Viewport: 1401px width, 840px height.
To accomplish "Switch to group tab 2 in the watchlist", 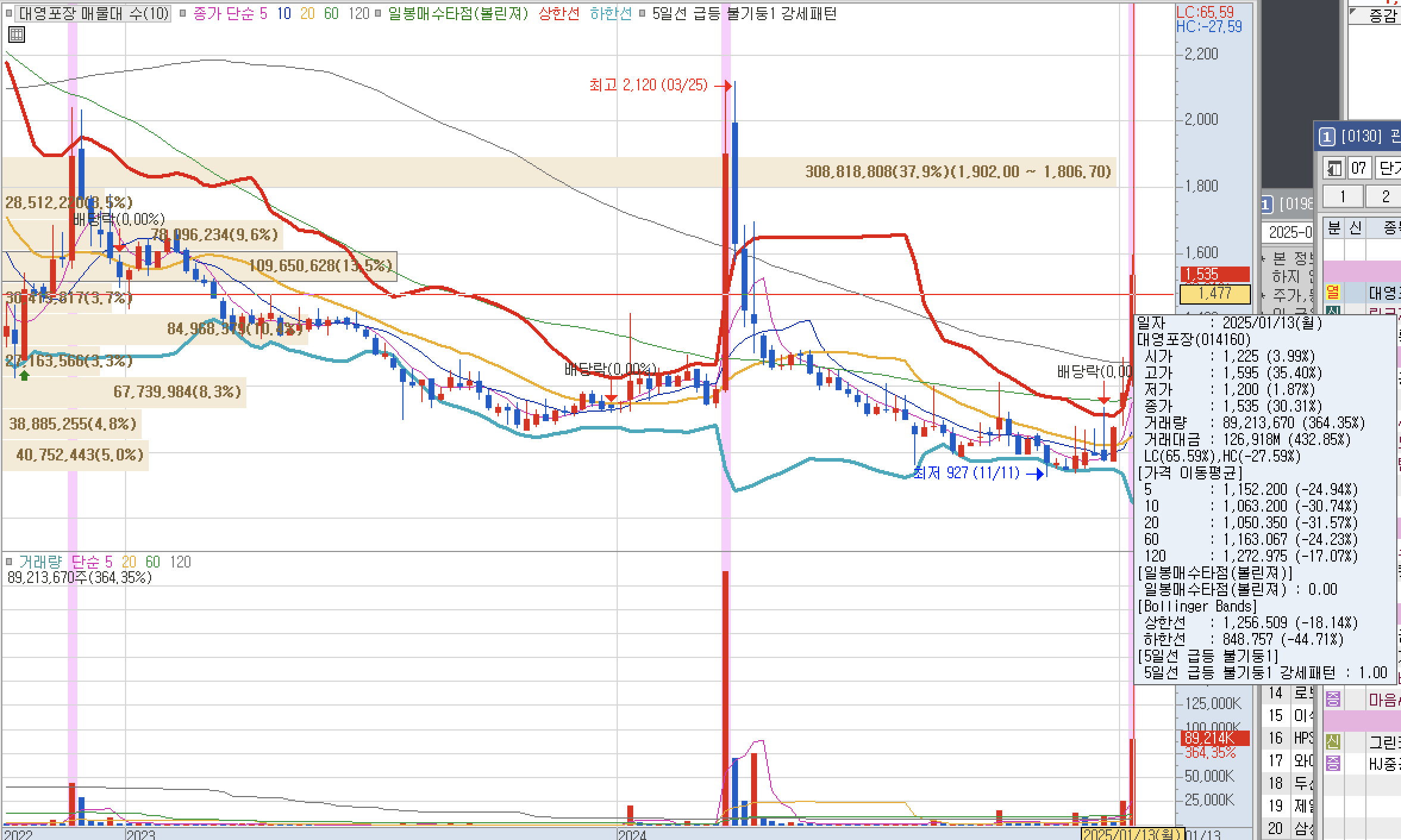I will click(x=1385, y=196).
